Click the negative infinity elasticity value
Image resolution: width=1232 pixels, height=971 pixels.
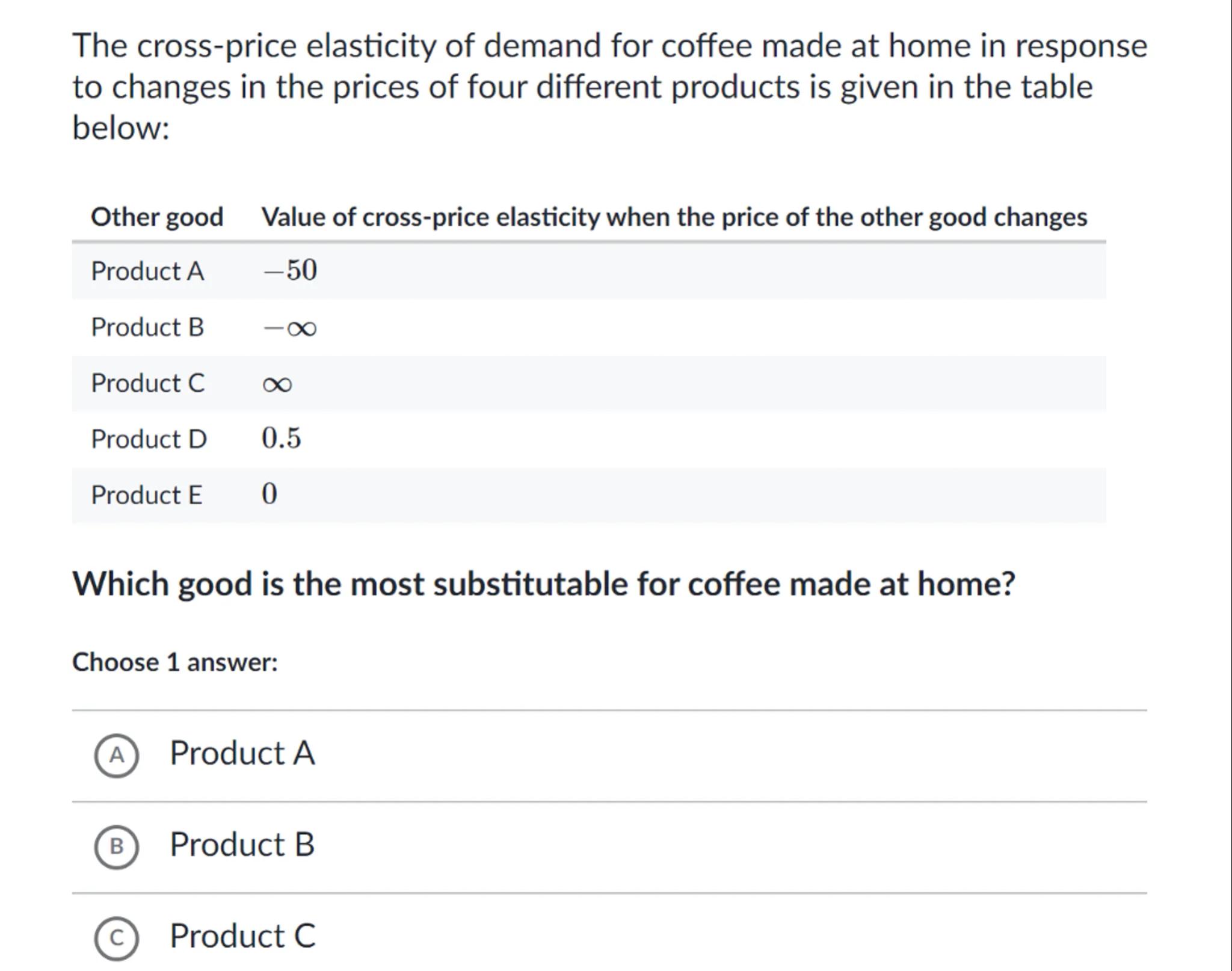[x=290, y=328]
